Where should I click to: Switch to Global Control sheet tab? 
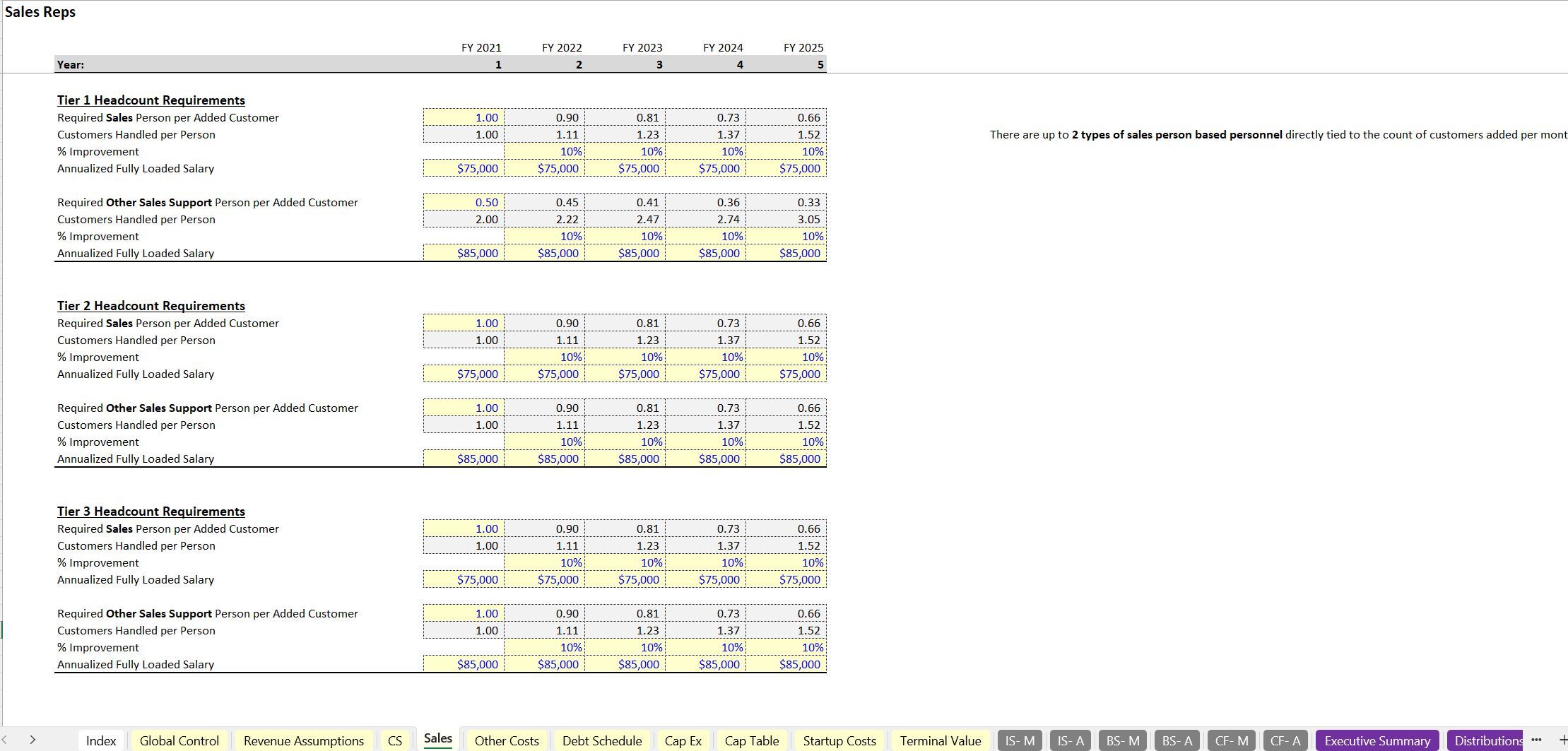click(x=179, y=740)
